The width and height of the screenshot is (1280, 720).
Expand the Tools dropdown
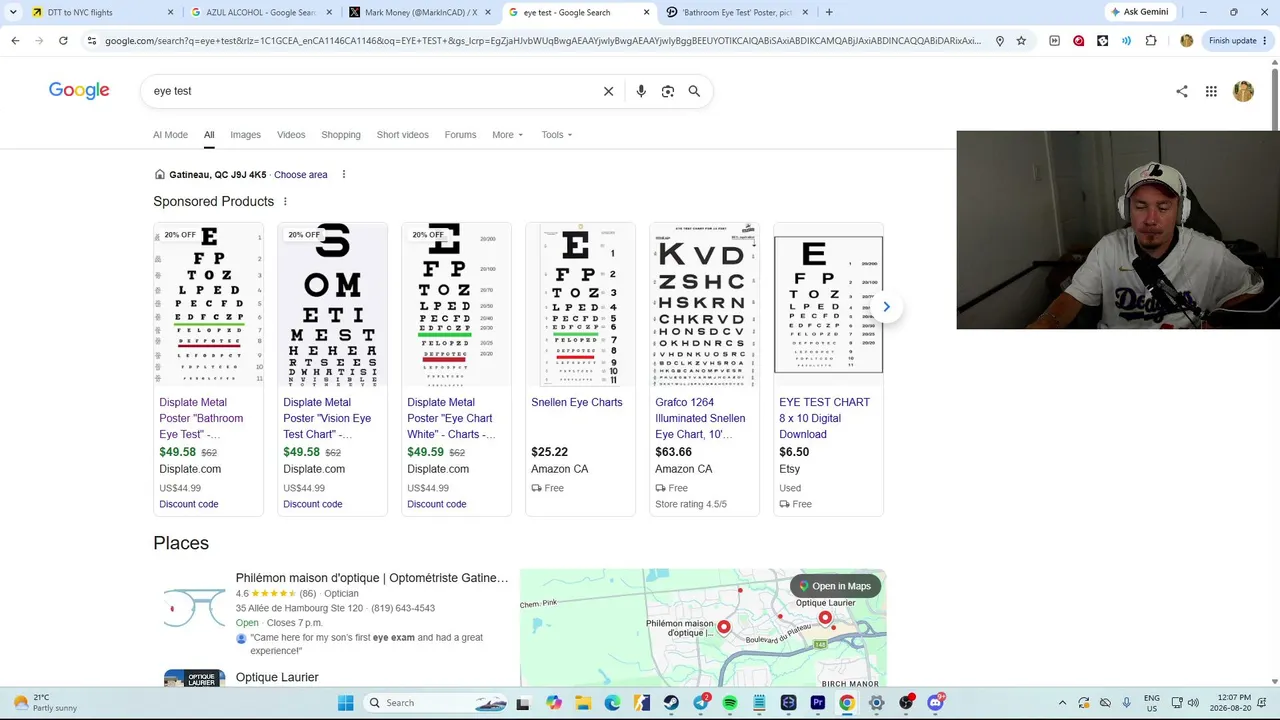557,135
